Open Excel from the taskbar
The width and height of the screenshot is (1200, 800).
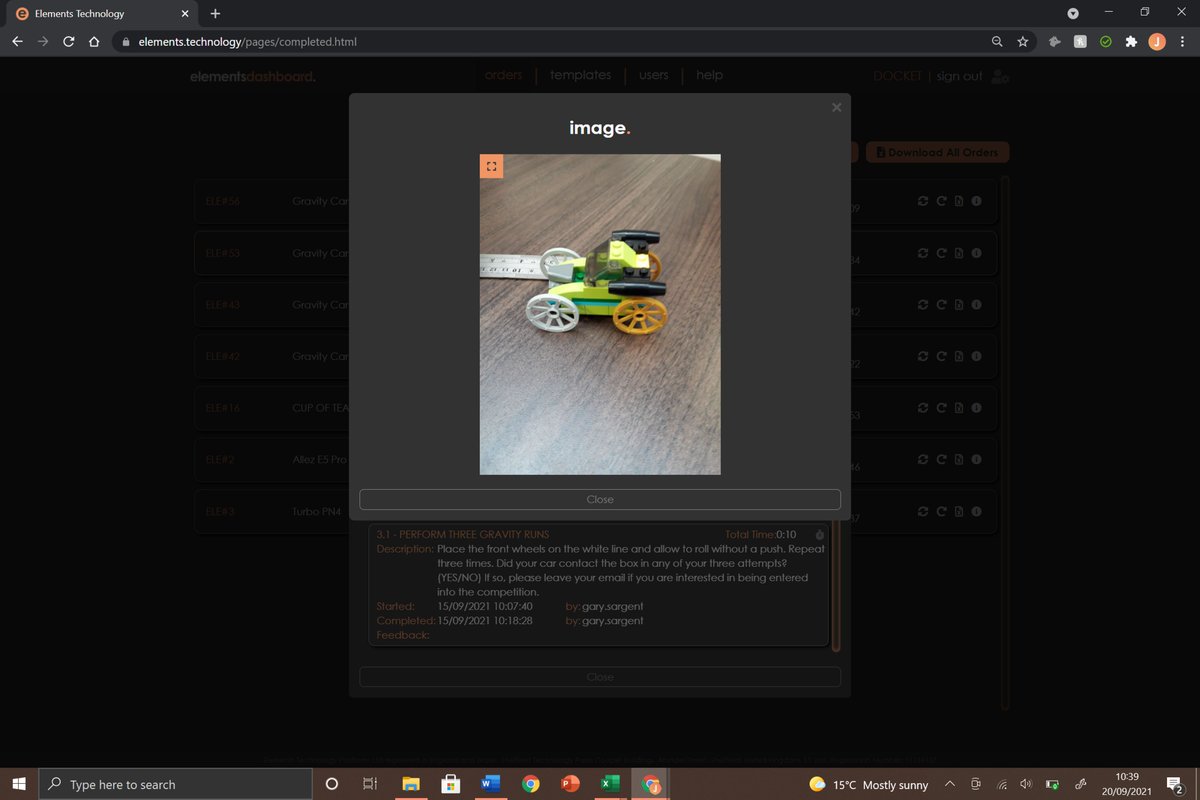click(x=611, y=784)
